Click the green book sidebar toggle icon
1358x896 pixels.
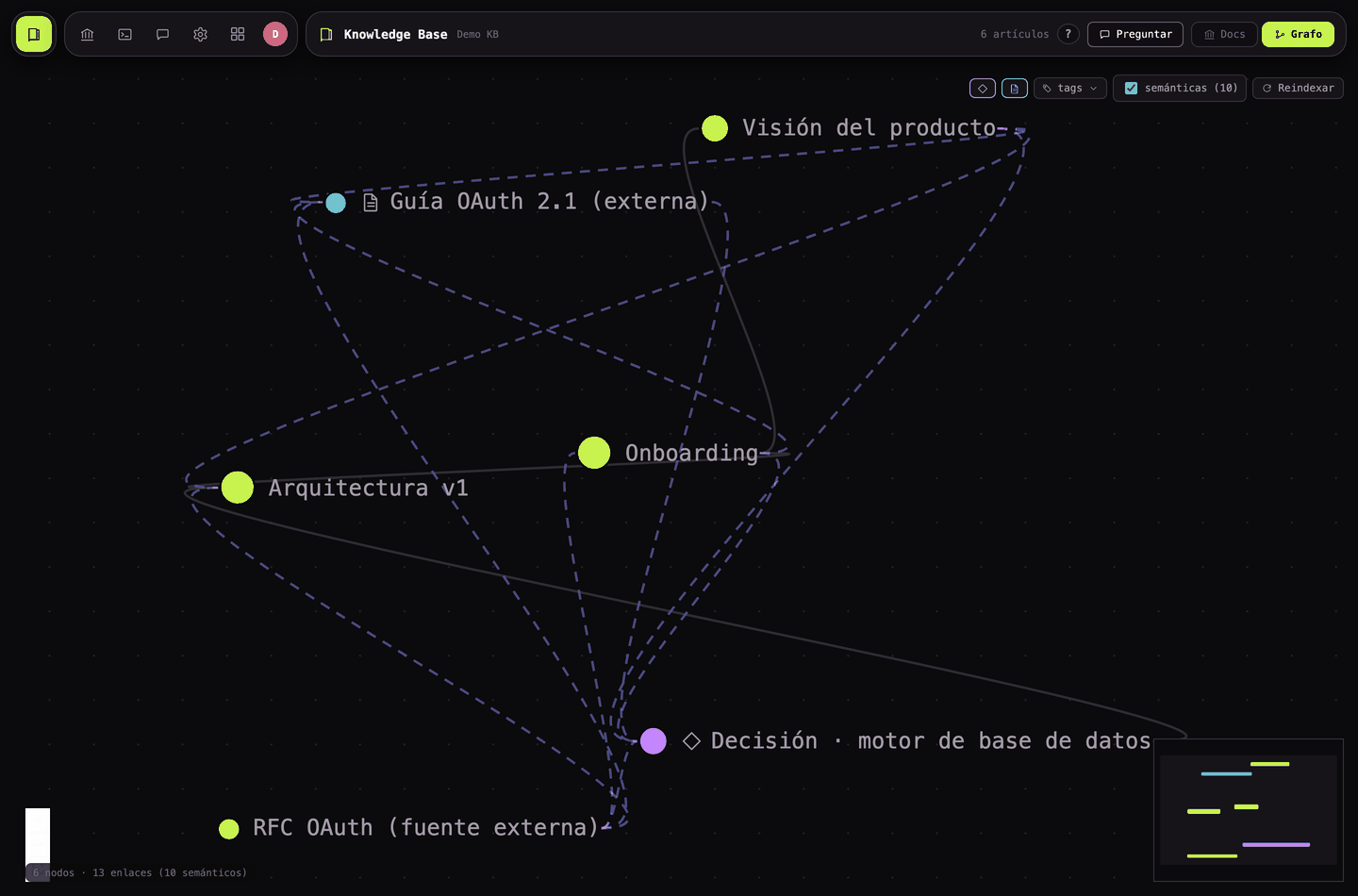(x=34, y=34)
